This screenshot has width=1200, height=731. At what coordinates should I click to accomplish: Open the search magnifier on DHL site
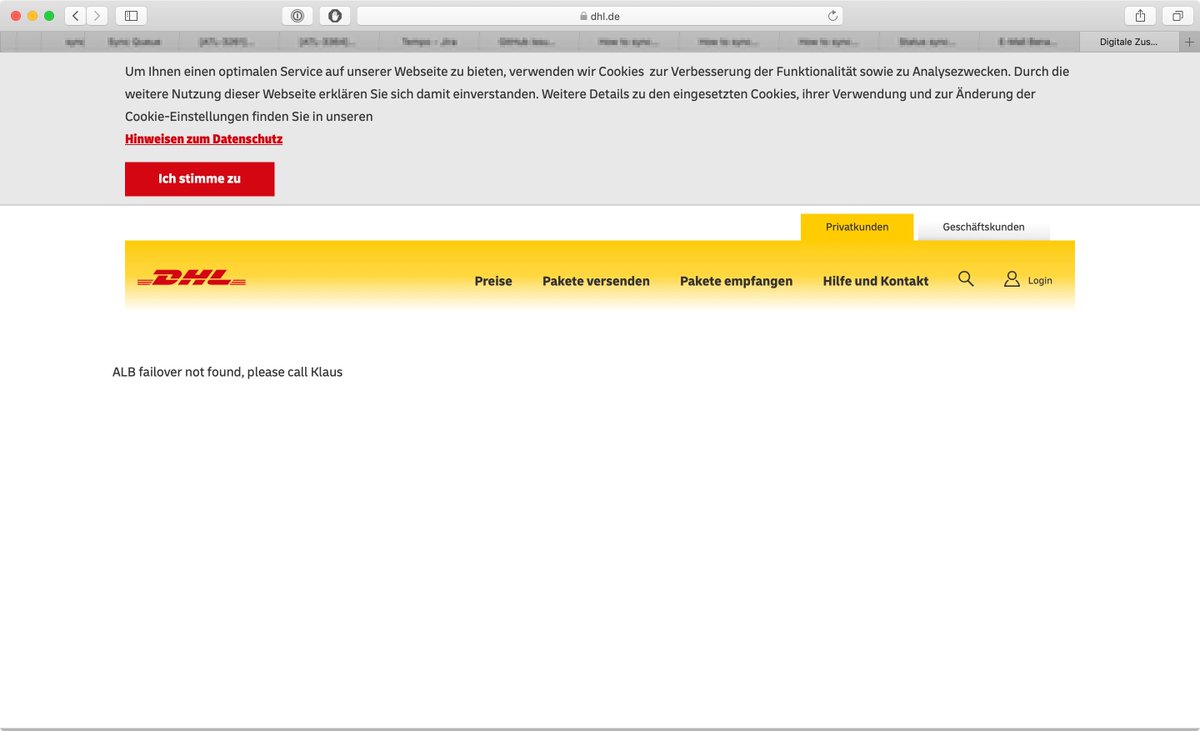(x=965, y=279)
